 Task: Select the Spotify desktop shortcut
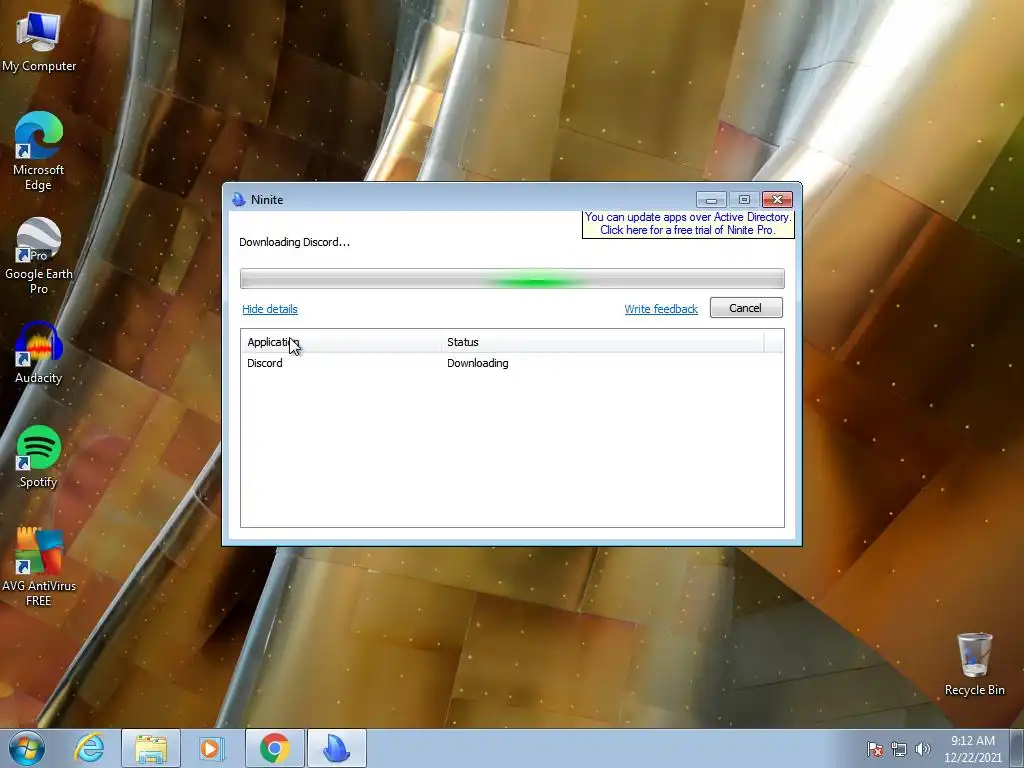[x=39, y=457]
